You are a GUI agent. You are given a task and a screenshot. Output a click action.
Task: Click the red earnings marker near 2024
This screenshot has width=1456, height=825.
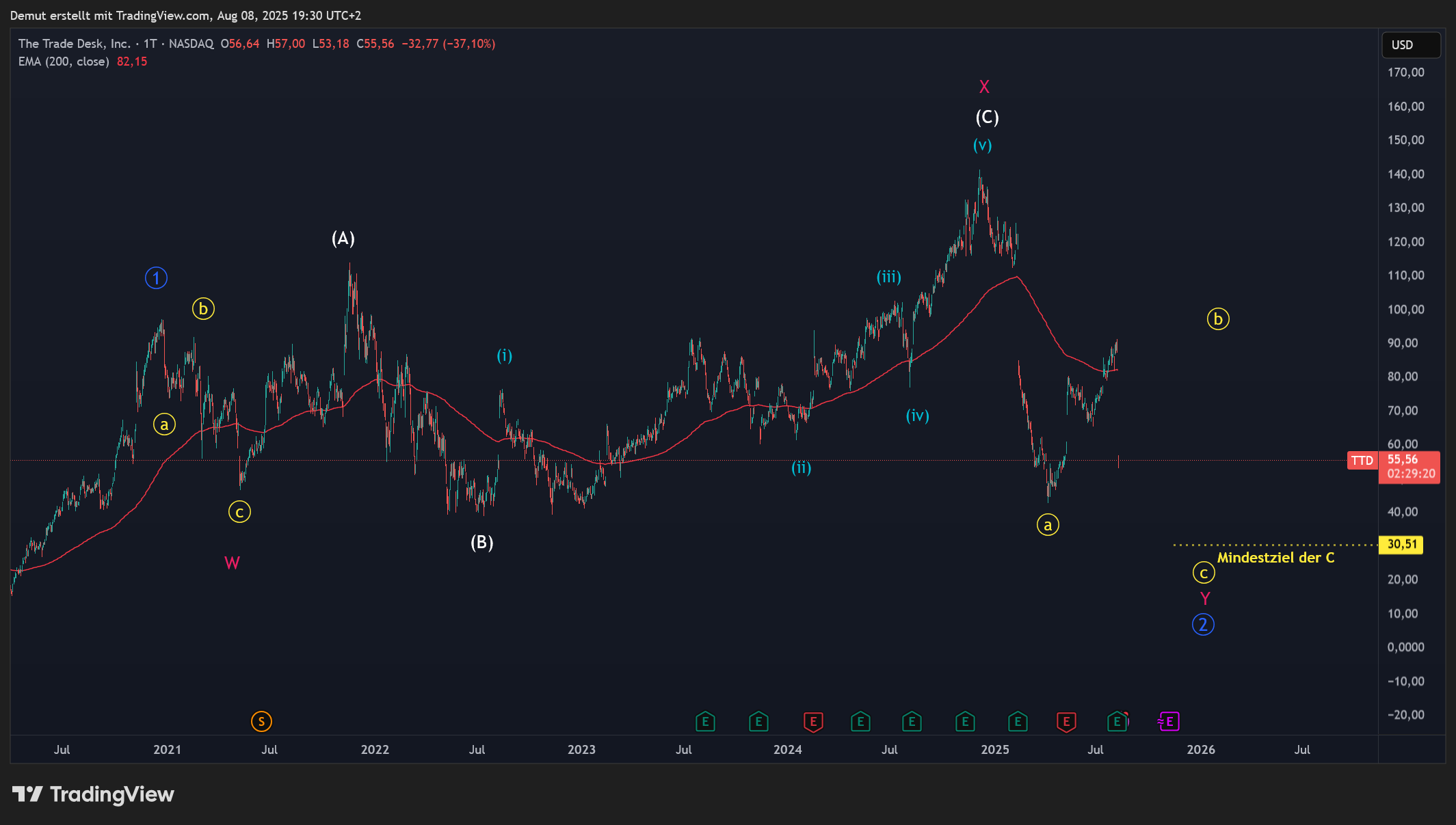pos(812,721)
